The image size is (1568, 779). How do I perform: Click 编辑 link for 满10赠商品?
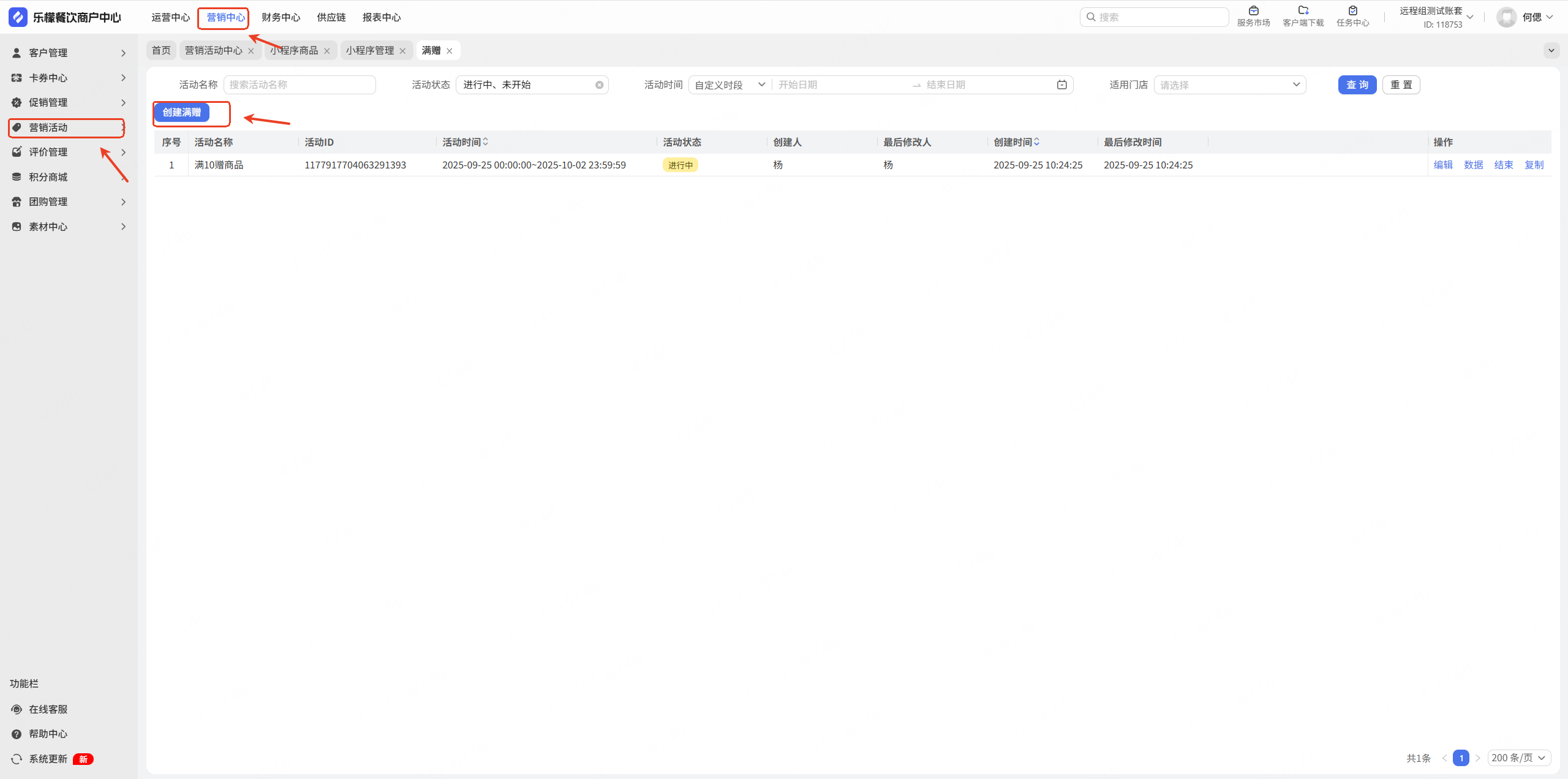click(1442, 165)
